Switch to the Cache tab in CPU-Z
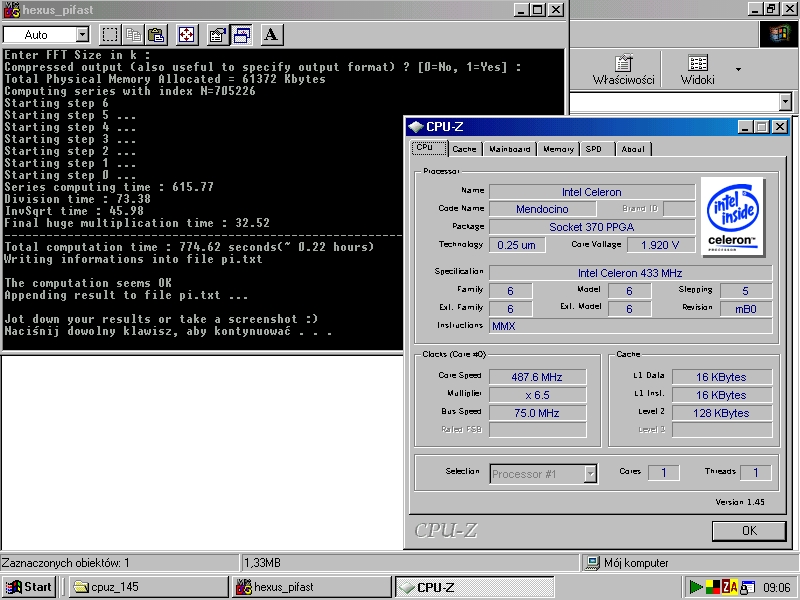Screen dimensions: 800x600 [464, 149]
